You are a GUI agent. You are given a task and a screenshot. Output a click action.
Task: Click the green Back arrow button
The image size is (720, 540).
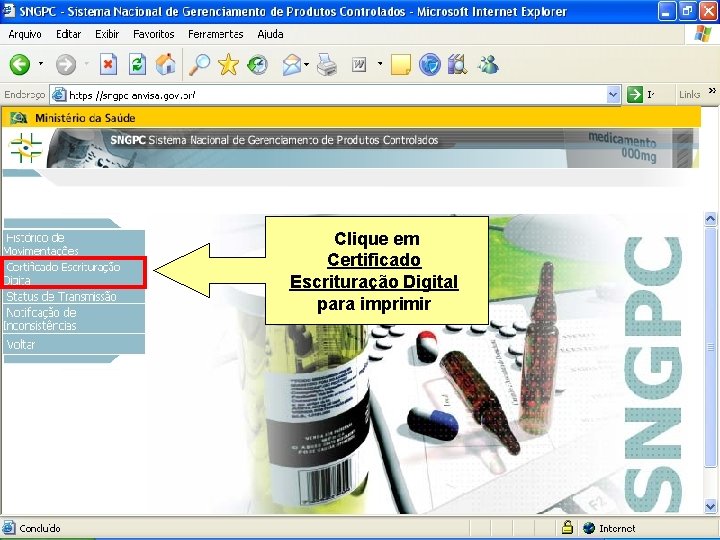point(20,65)
